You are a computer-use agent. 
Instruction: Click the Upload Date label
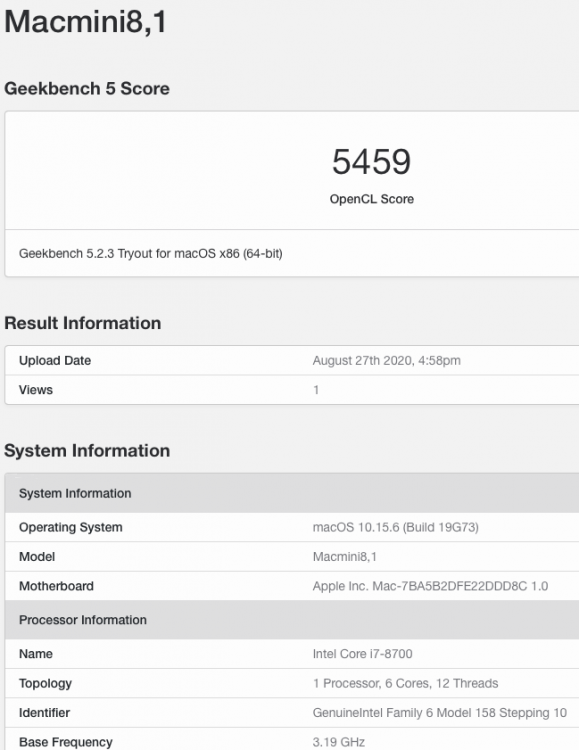coord(55,360)
